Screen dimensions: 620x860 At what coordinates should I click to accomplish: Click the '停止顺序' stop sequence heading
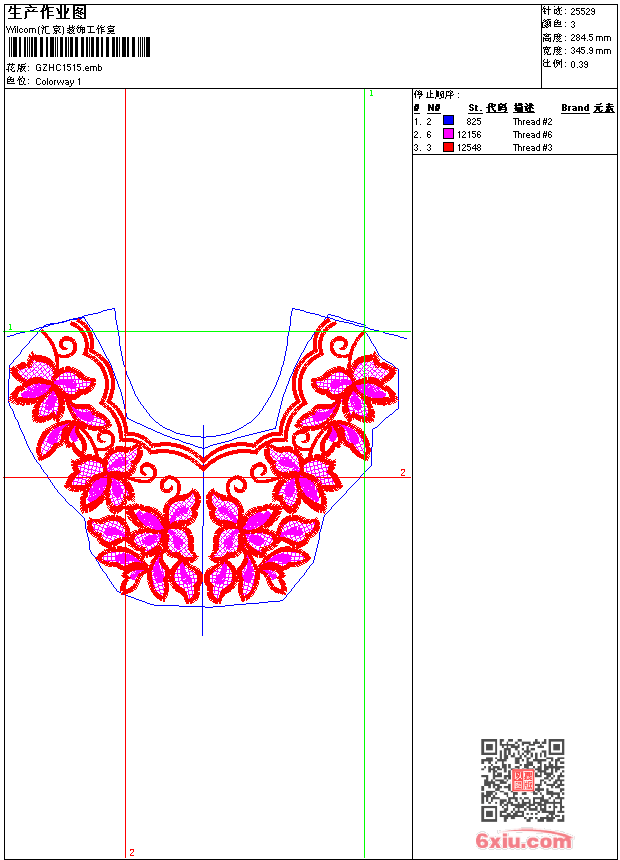tap(436, 95)
